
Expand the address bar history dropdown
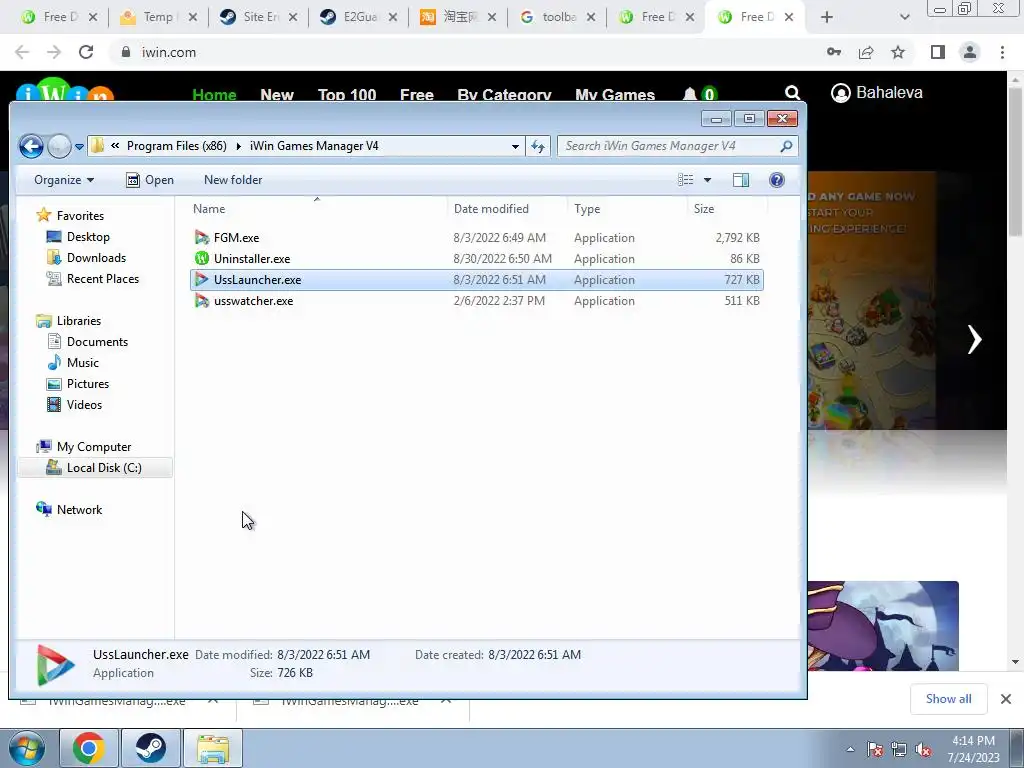tap(515, 146)
